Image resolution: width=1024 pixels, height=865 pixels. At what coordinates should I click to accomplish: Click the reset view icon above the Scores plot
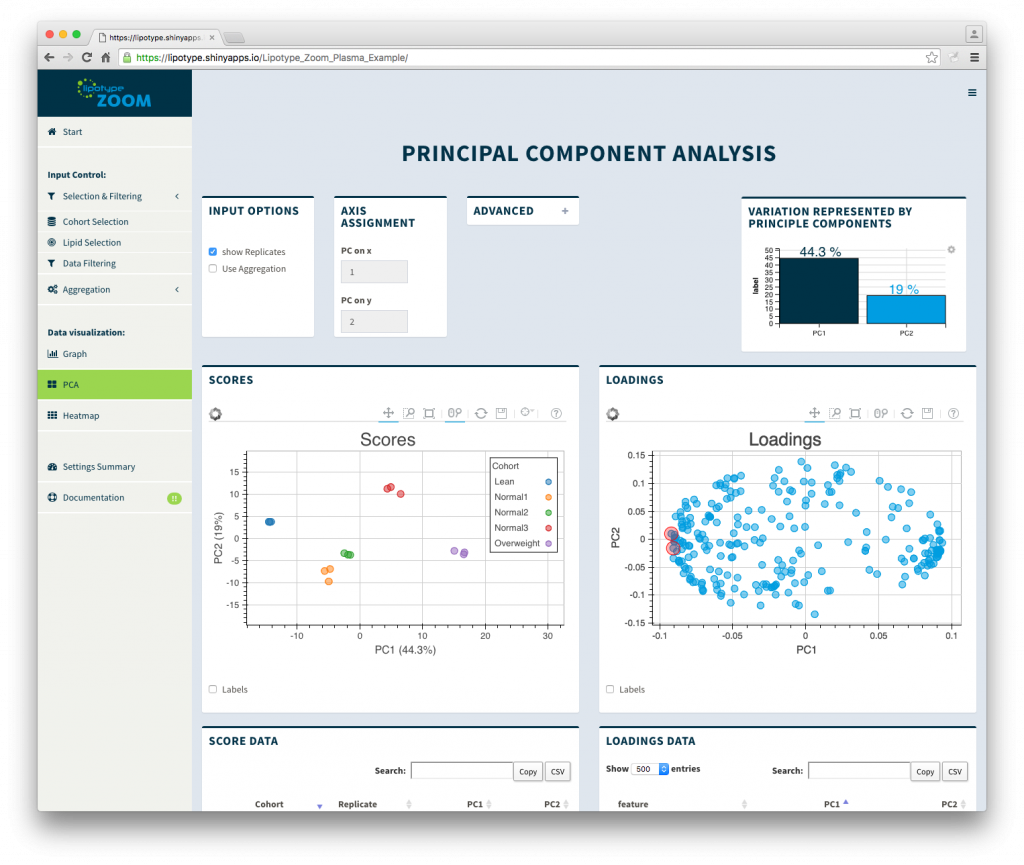(479, 413)
